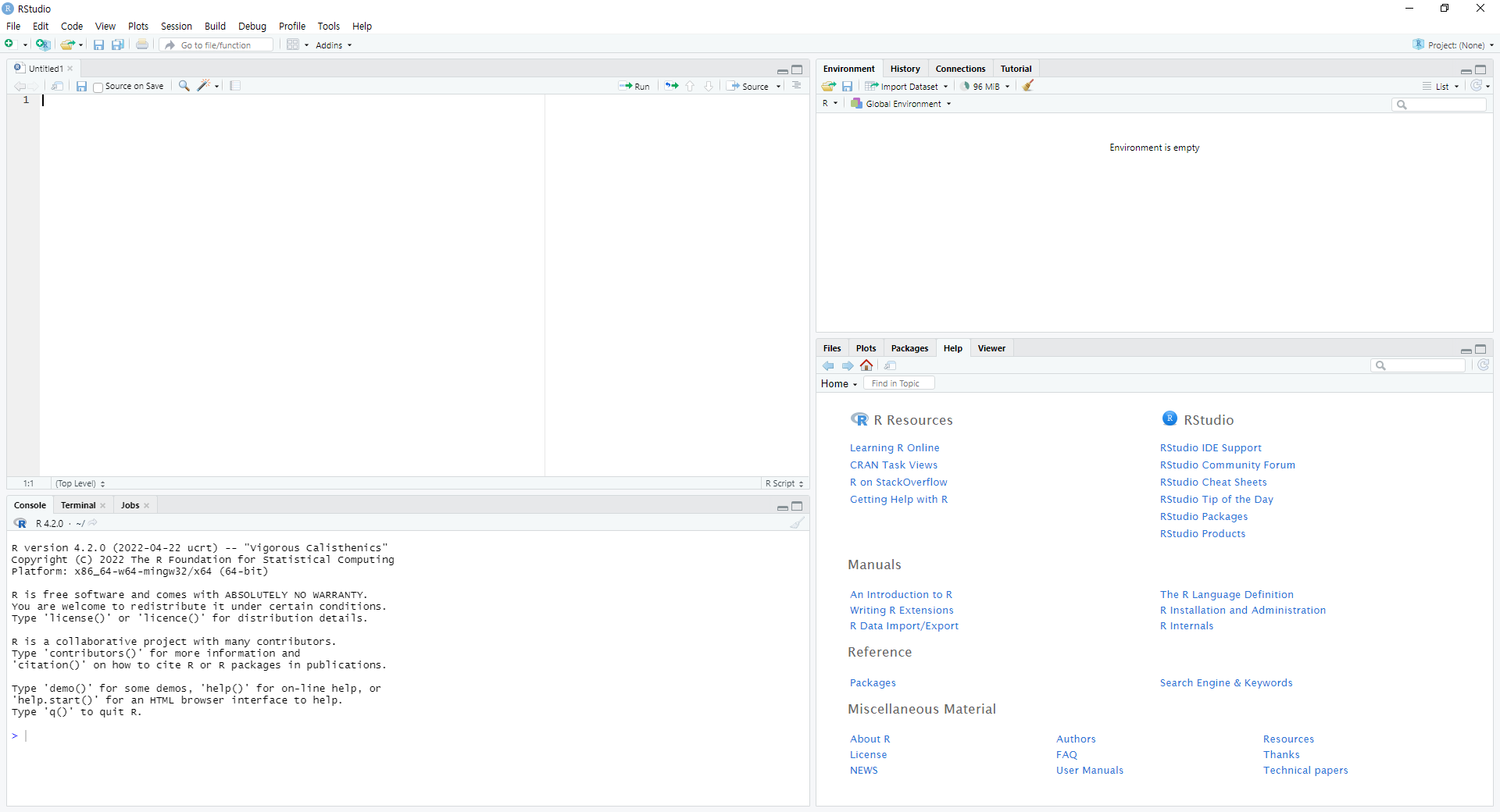Compile report notebook icon in editor
This screenshot has width=1500, height=812.
pos(235,86)
